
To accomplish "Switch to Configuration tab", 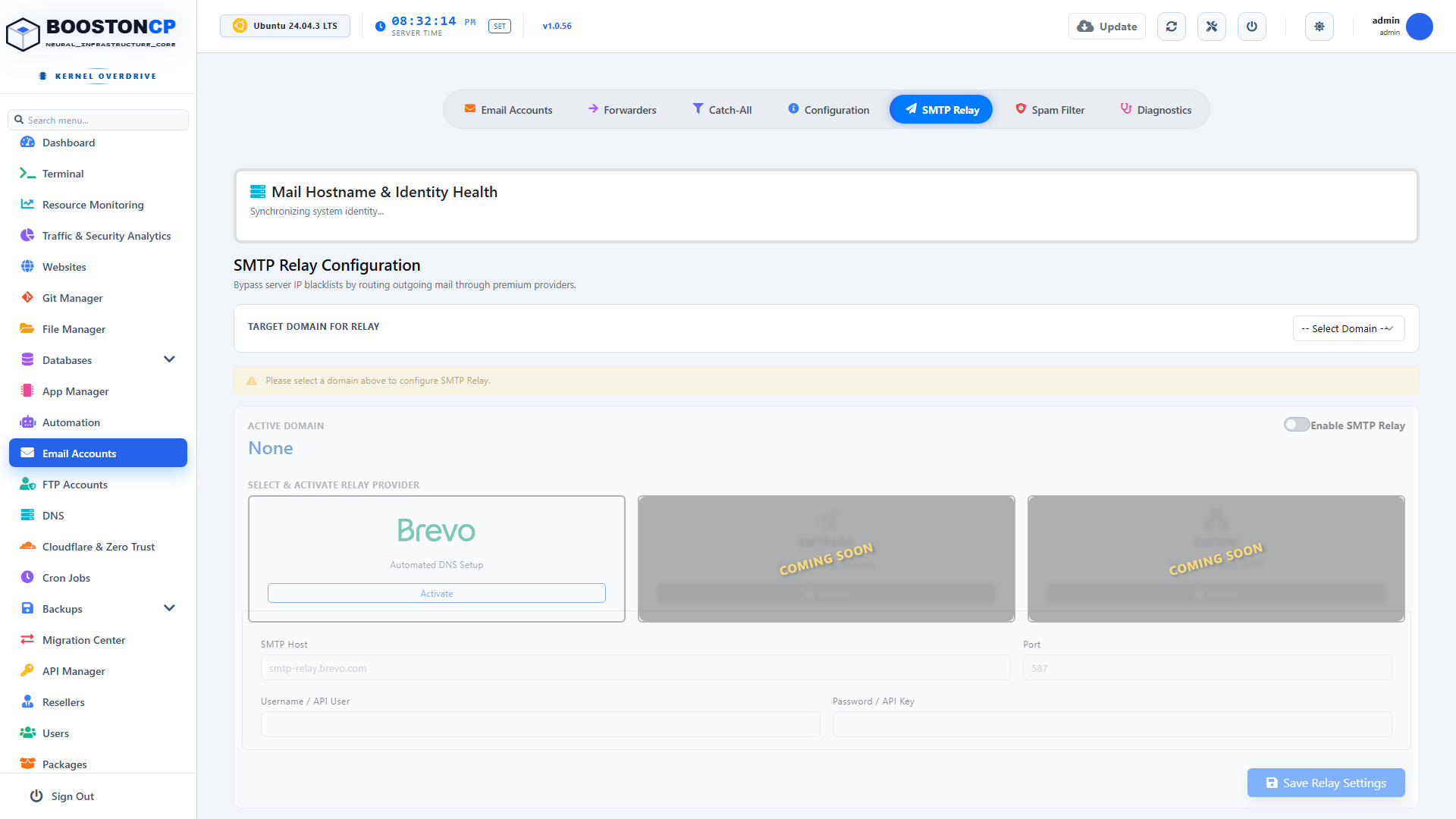I will 828,110.
